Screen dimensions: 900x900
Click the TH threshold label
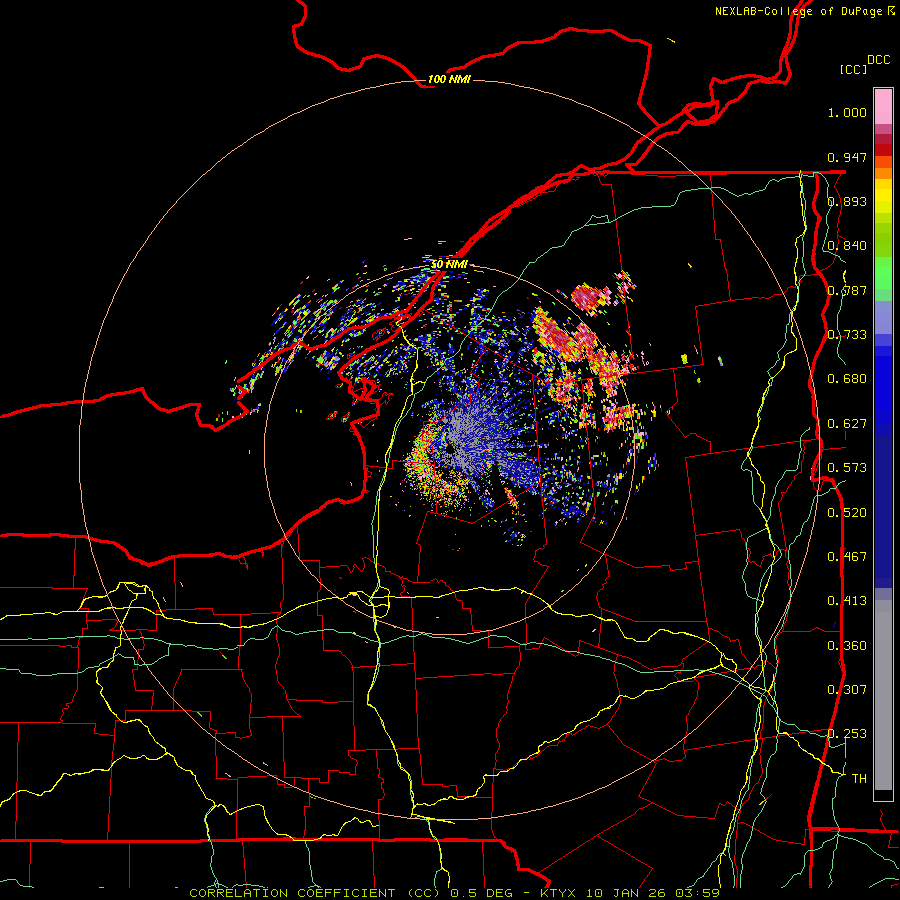pyautogui.click(x=859, y=778)
